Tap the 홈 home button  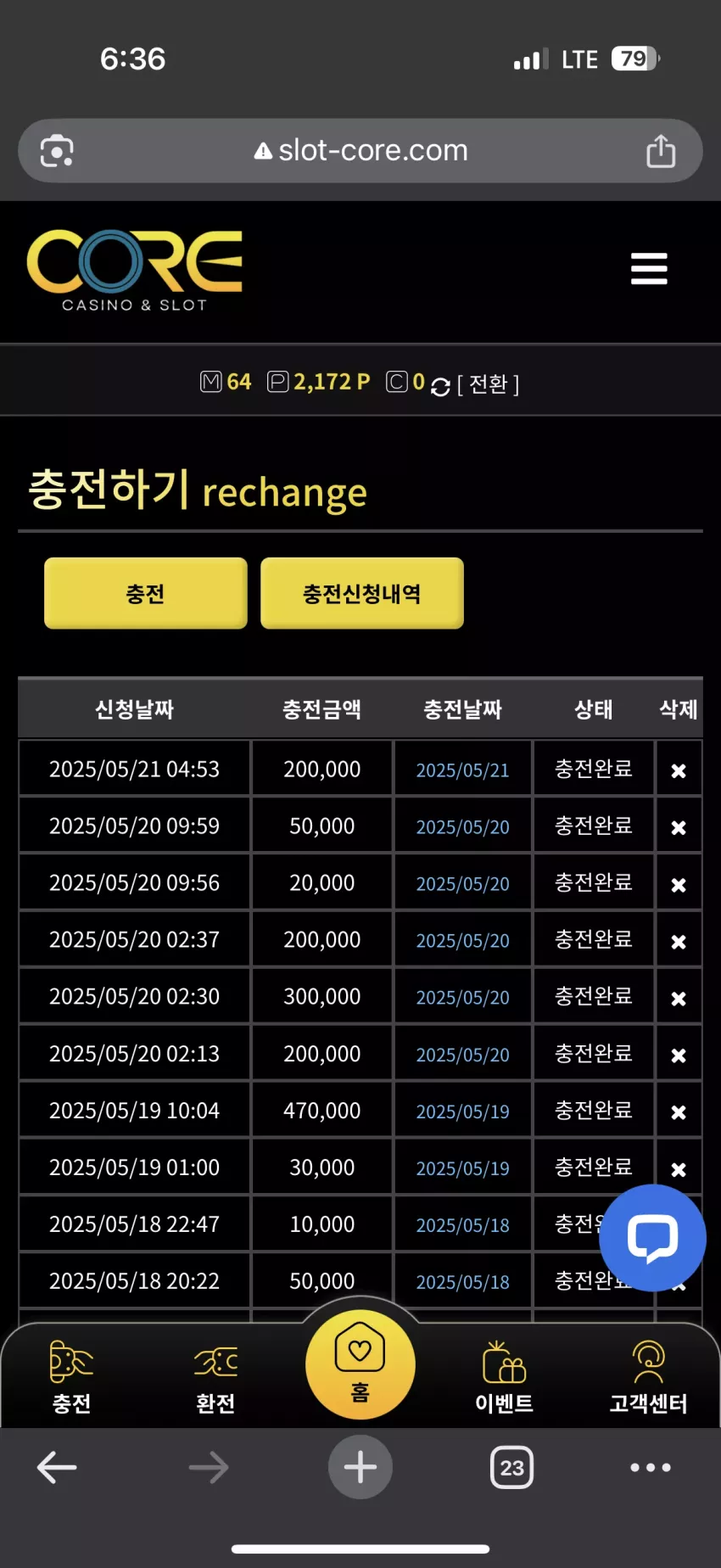point(360,1364)
